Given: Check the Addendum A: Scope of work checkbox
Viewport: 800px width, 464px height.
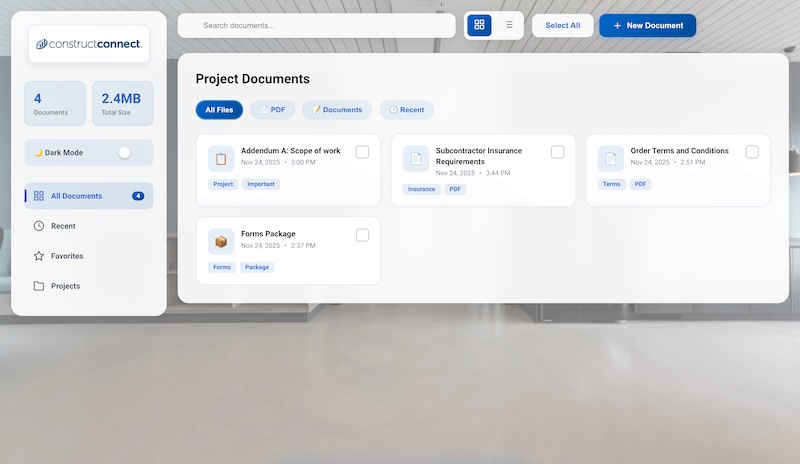Looking at the screenshot, I should point(362,152).
